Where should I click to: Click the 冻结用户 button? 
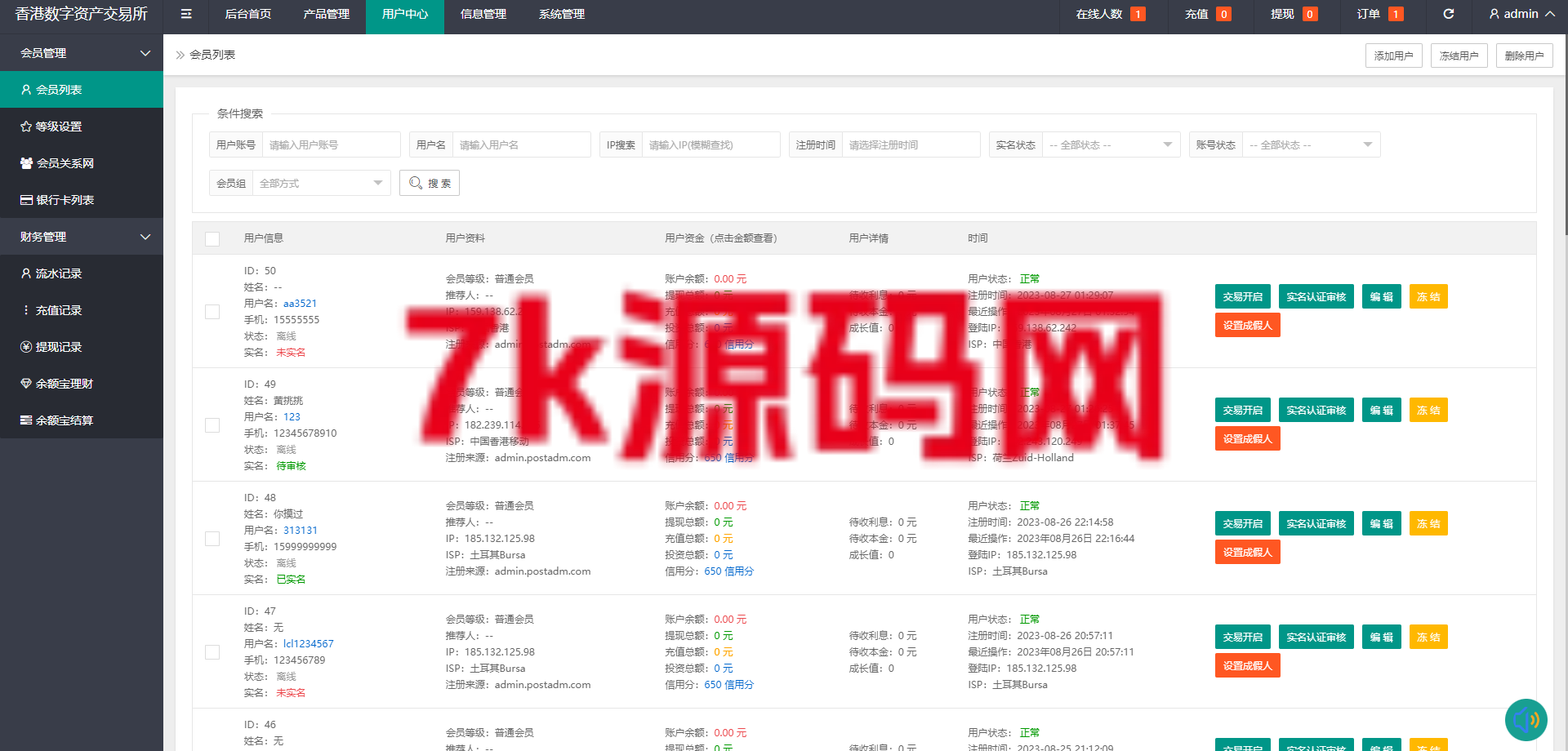[x=1459, y=56]
